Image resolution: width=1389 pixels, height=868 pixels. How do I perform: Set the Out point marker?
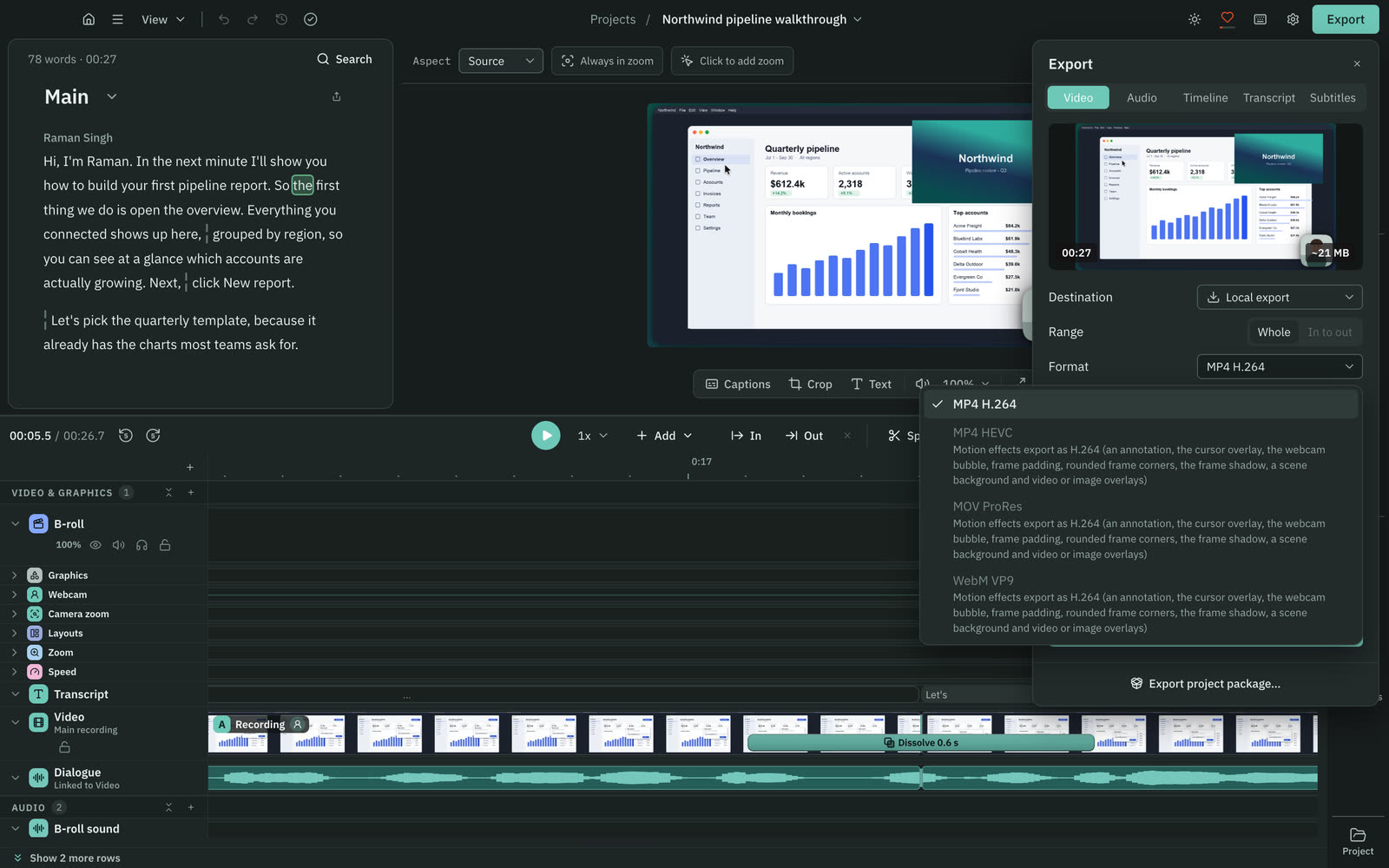pos(804,436)
